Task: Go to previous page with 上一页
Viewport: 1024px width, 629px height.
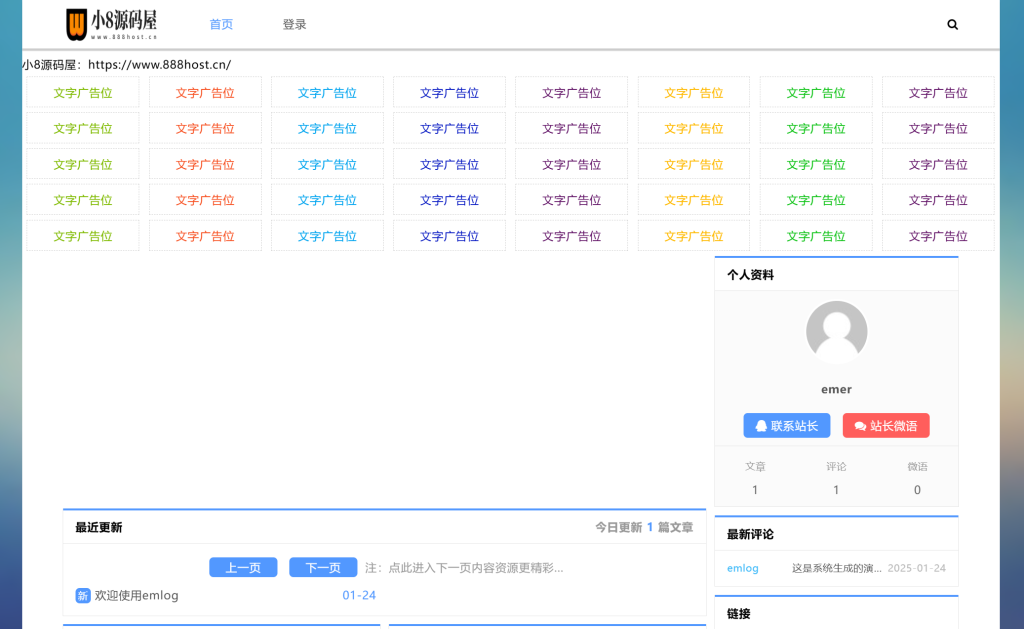Action: (243, 568)
